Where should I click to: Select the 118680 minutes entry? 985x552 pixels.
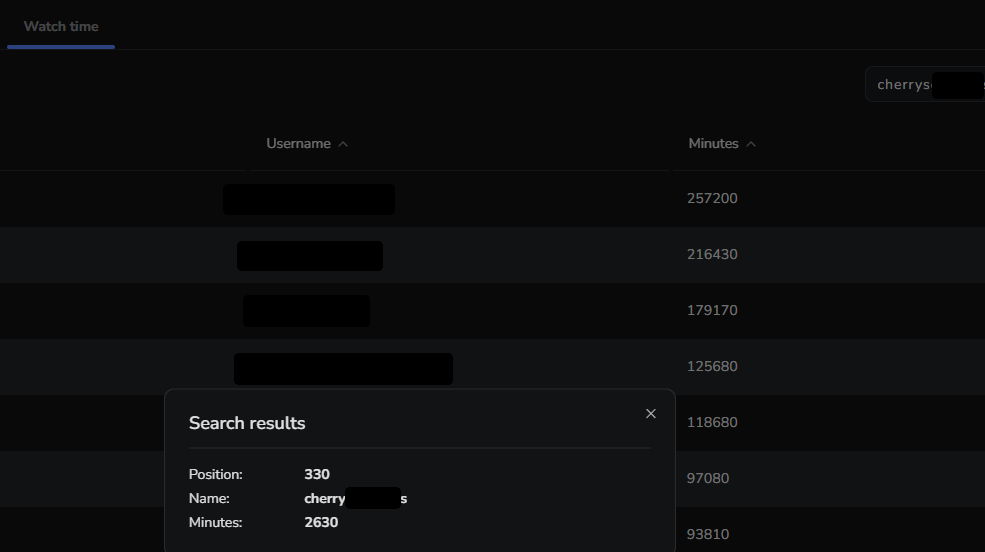[712, 422]
